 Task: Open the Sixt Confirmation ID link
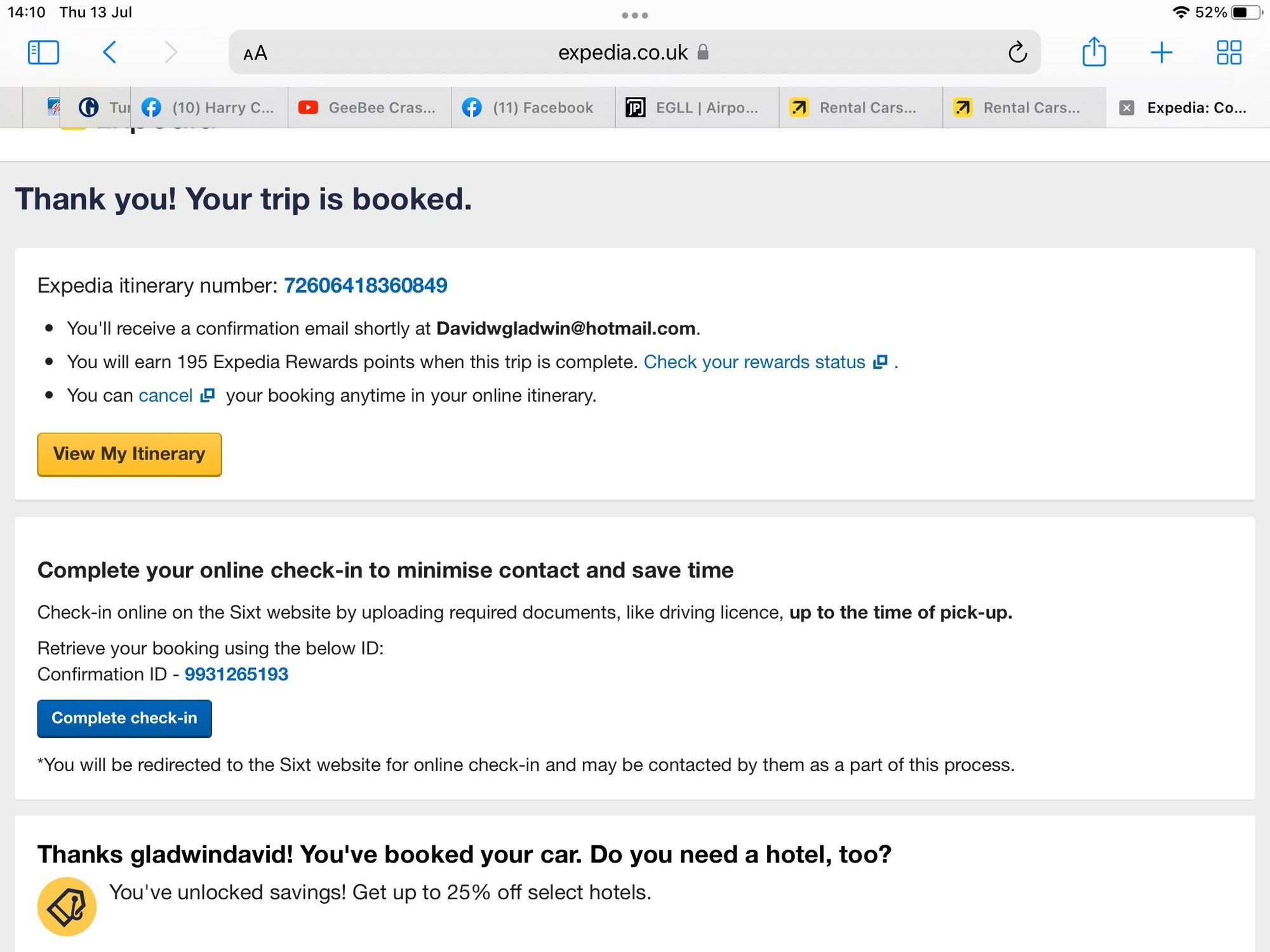coord(236,674)
